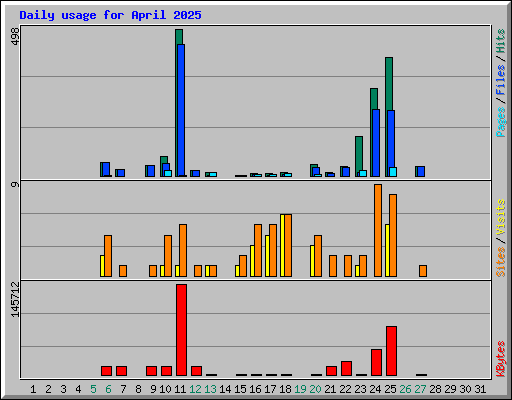Click day label 25 on the x-axis
The width and height of the screenshot is (512, 400).
pyautogui.click(x=390, y=389)
